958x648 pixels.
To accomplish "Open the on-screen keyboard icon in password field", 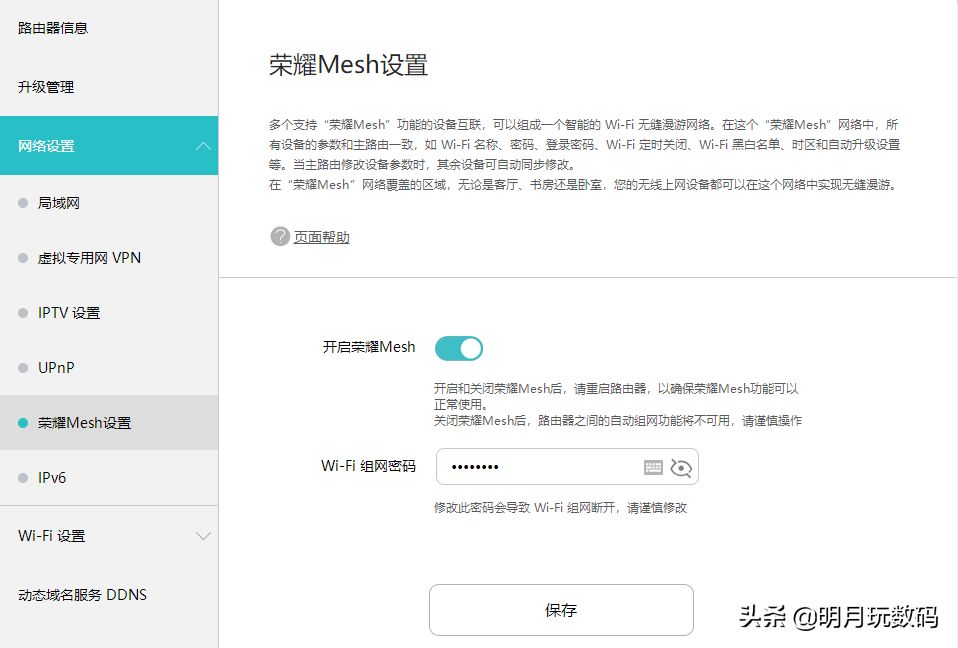I will [653, 467].
